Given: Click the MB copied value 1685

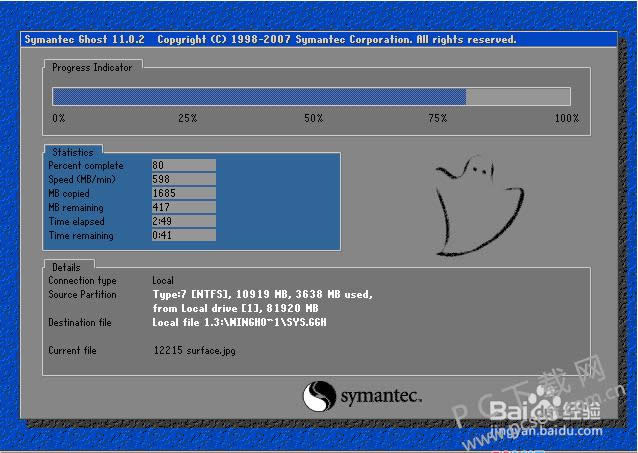Looking at the screenshot, I should coord(184,193).
